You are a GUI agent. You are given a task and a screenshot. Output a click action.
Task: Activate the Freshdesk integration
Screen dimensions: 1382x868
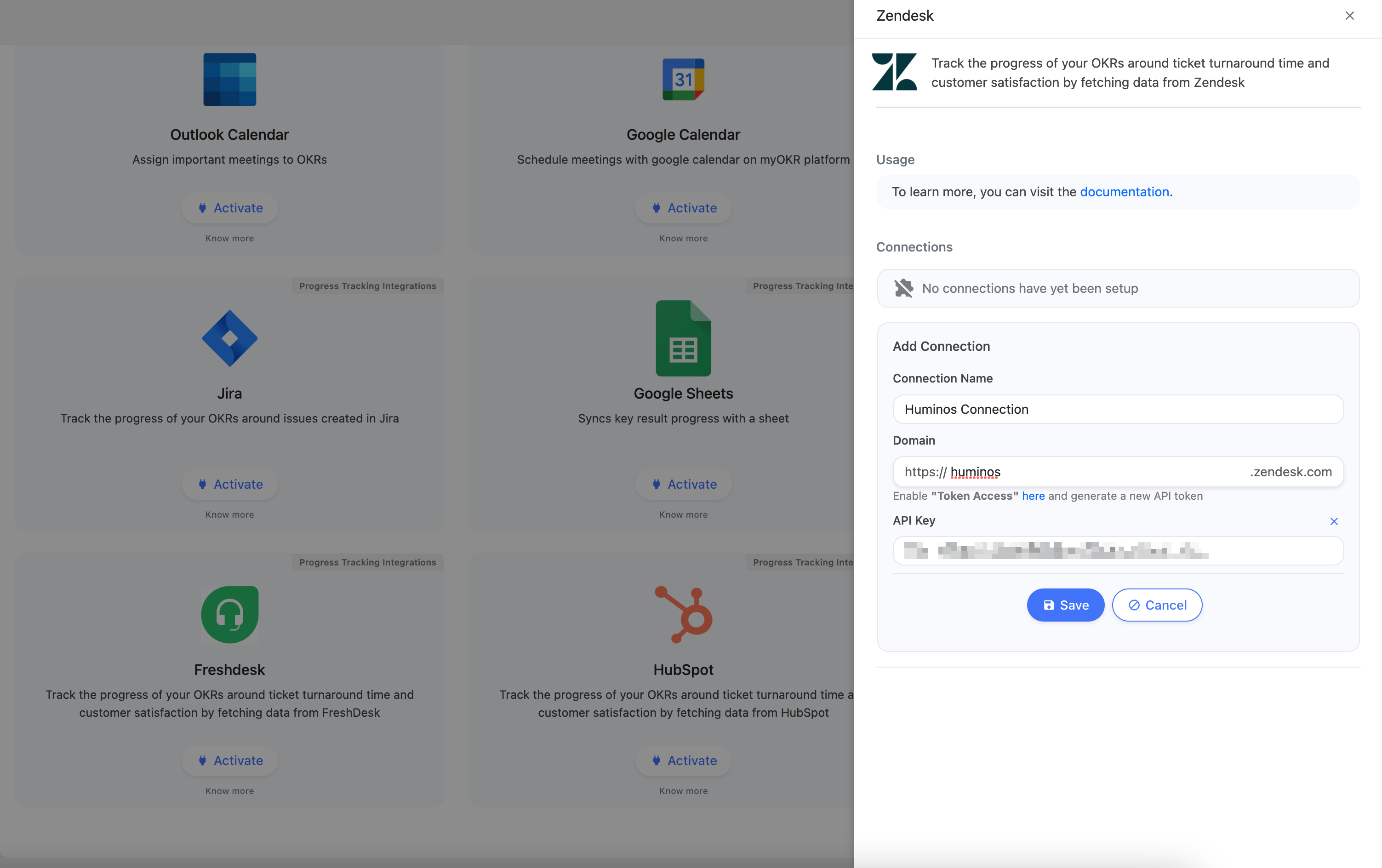tap(229, 760)
